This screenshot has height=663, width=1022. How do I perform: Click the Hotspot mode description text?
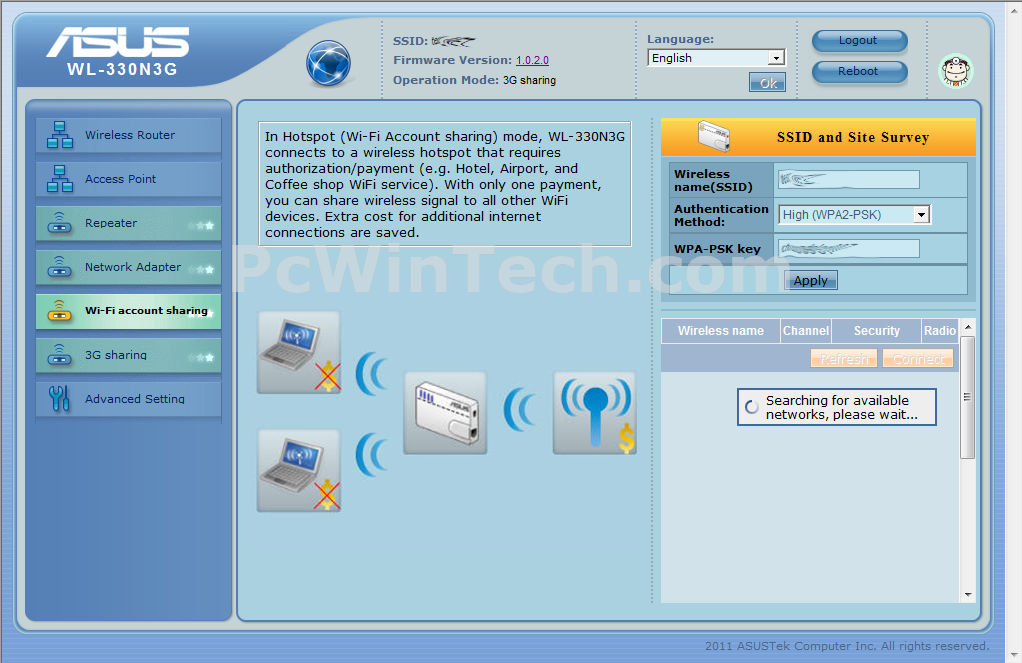(x=445, y=184)
